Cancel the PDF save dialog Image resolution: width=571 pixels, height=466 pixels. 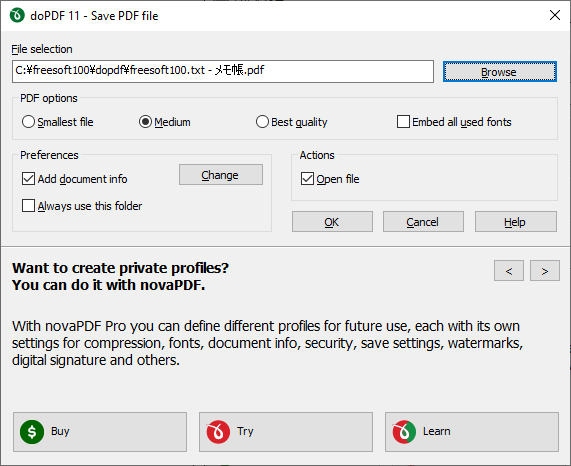423,222
